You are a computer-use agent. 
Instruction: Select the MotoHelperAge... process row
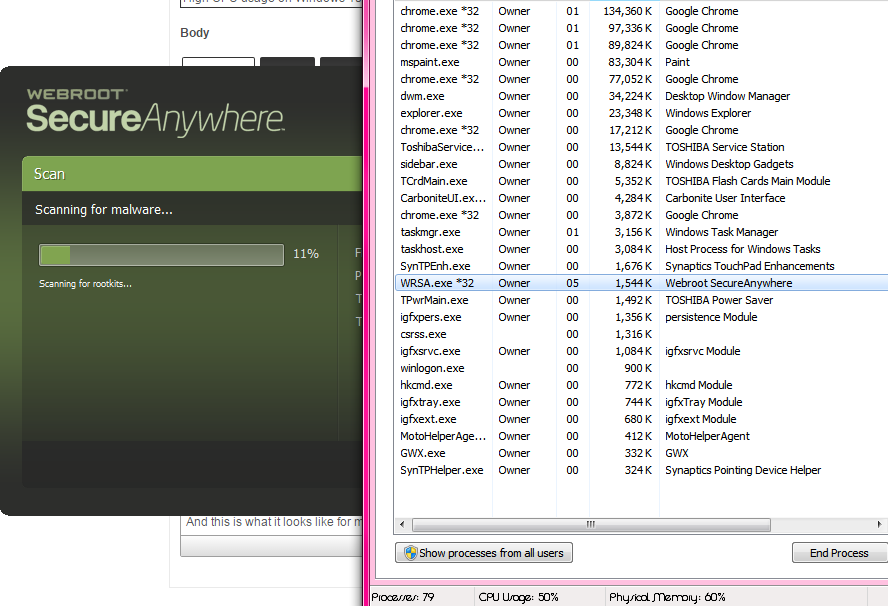click(x=641, y=436)
